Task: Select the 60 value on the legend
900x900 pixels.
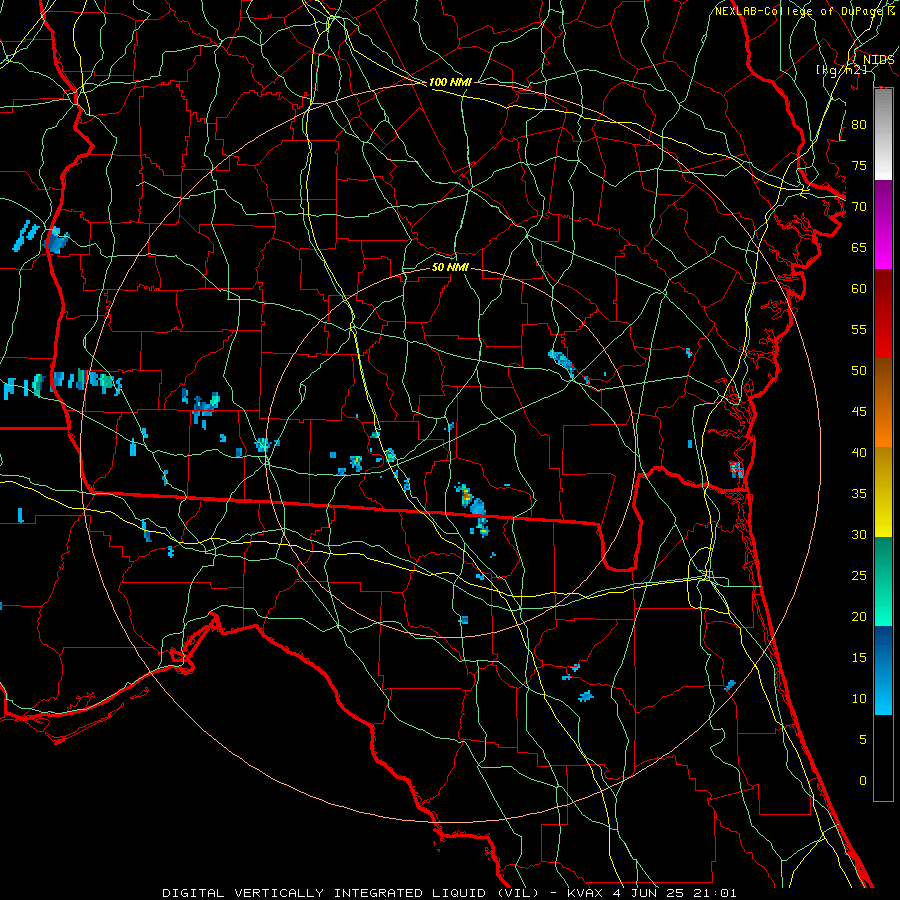Action: tap(859, 289)
